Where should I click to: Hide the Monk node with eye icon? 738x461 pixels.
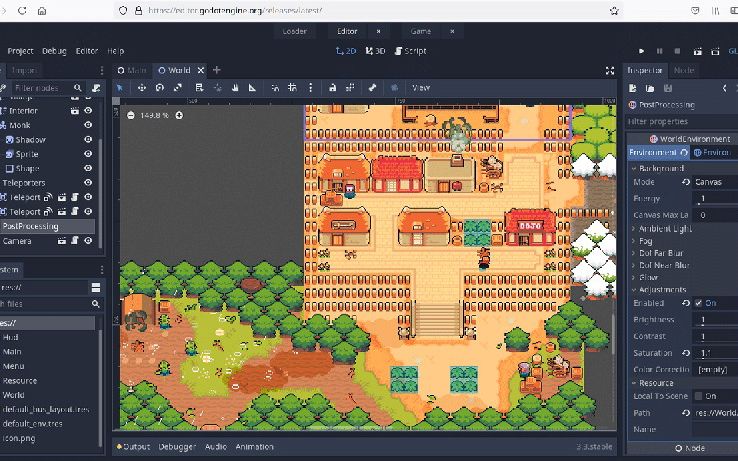[x=88, y=125]
